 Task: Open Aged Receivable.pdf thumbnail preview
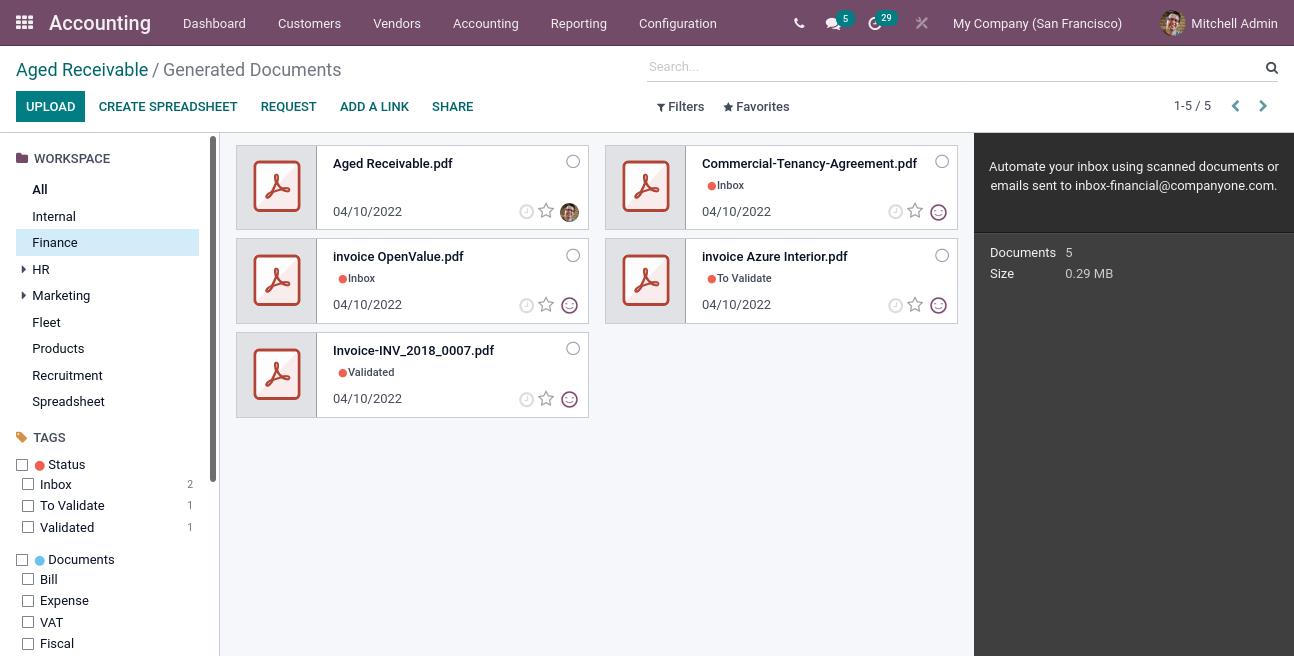(276, 187)
